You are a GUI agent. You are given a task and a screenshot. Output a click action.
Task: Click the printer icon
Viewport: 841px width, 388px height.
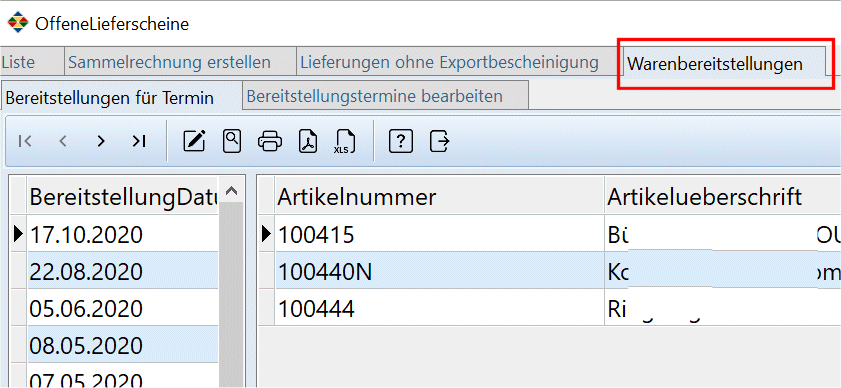click(x=270, y=142)
